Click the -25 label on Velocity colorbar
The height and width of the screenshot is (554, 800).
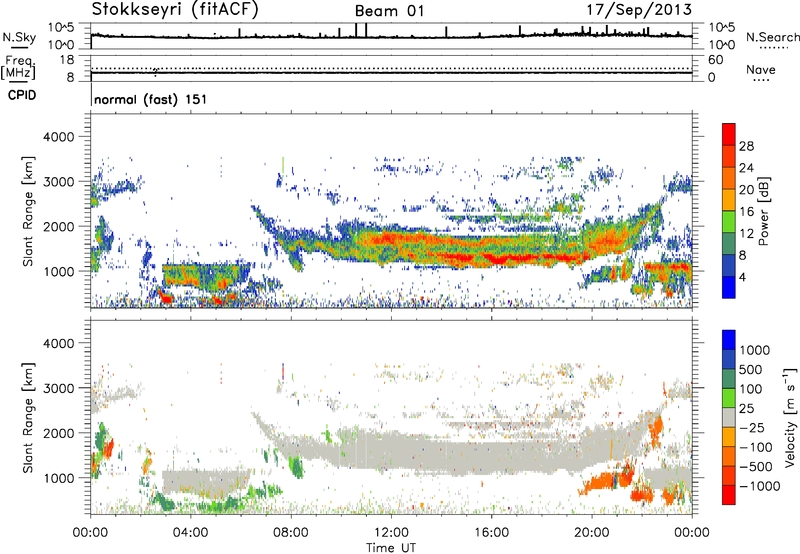752,428
